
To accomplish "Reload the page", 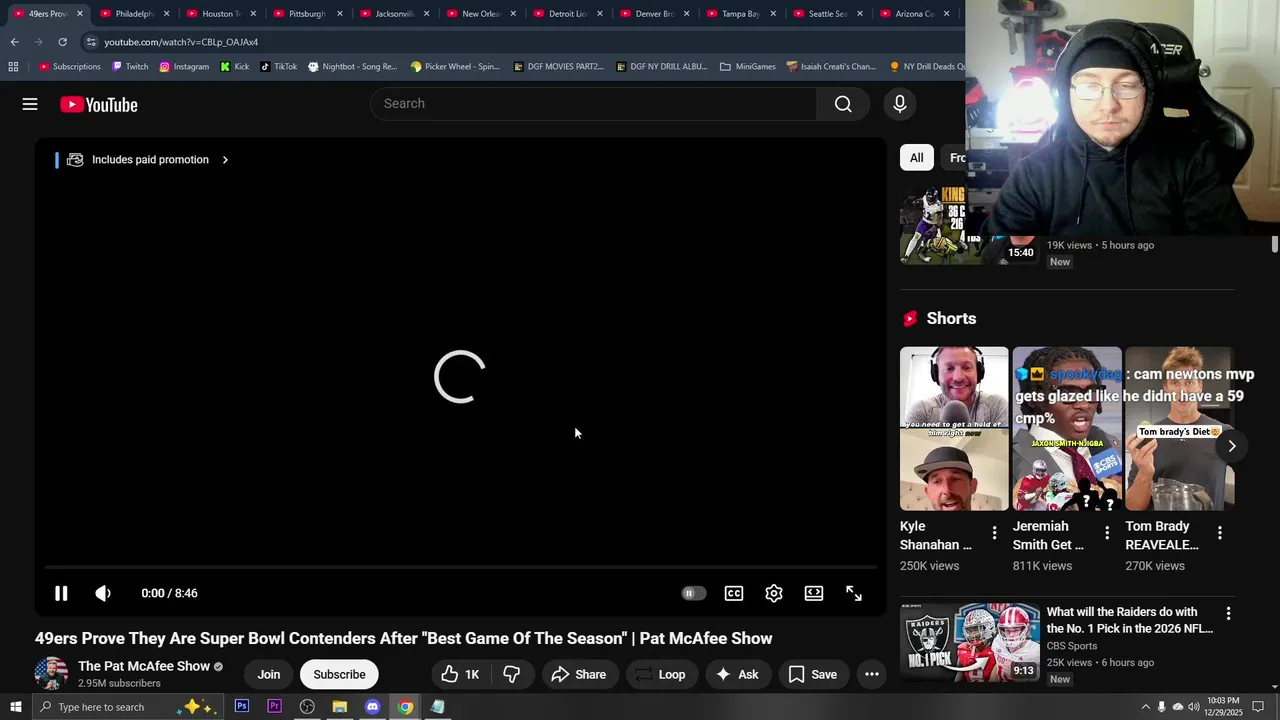I will [x=62, y=42].
